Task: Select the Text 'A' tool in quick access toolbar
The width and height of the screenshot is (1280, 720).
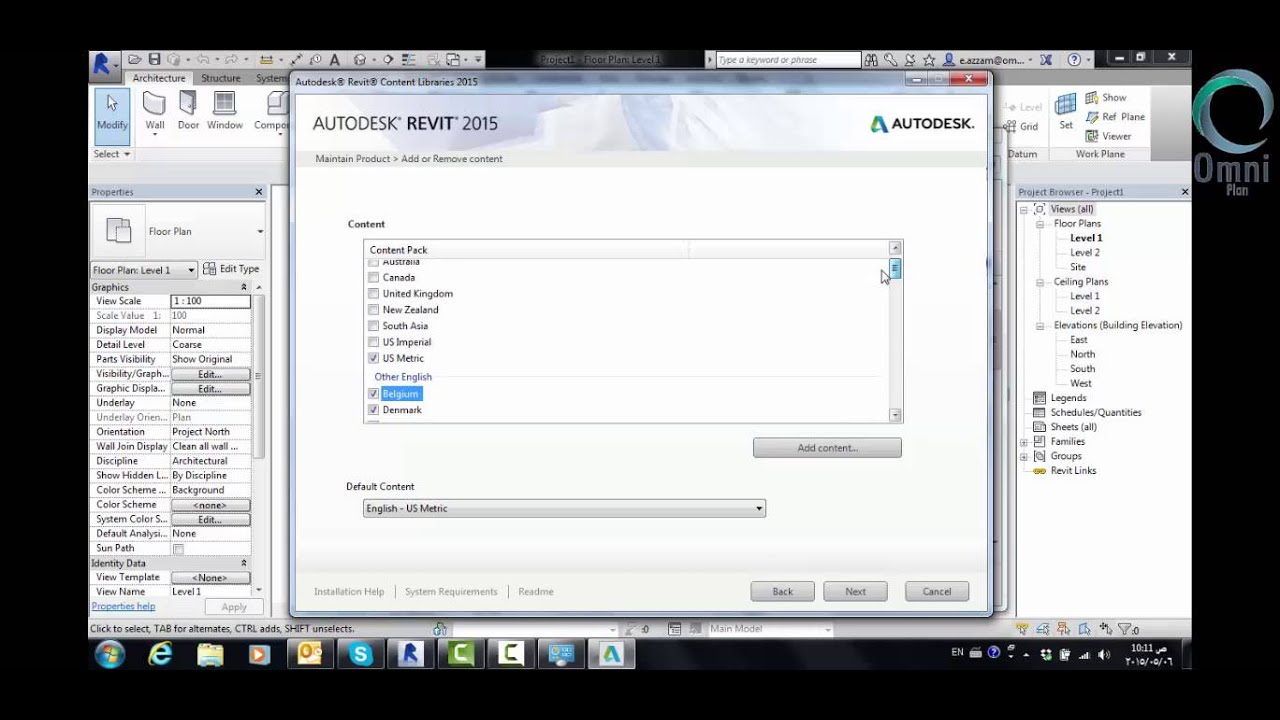Action: click(334, 60)
